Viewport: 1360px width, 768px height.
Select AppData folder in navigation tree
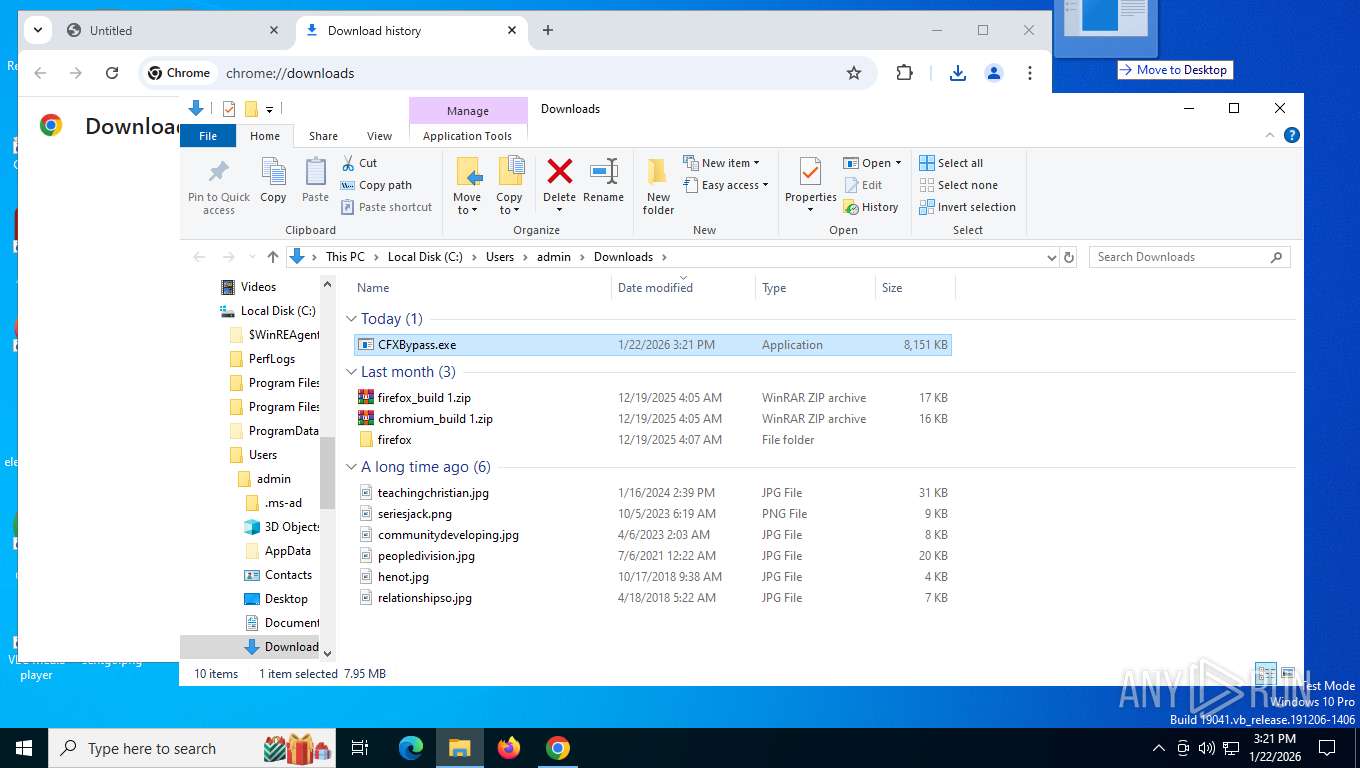tap(281, 551)
